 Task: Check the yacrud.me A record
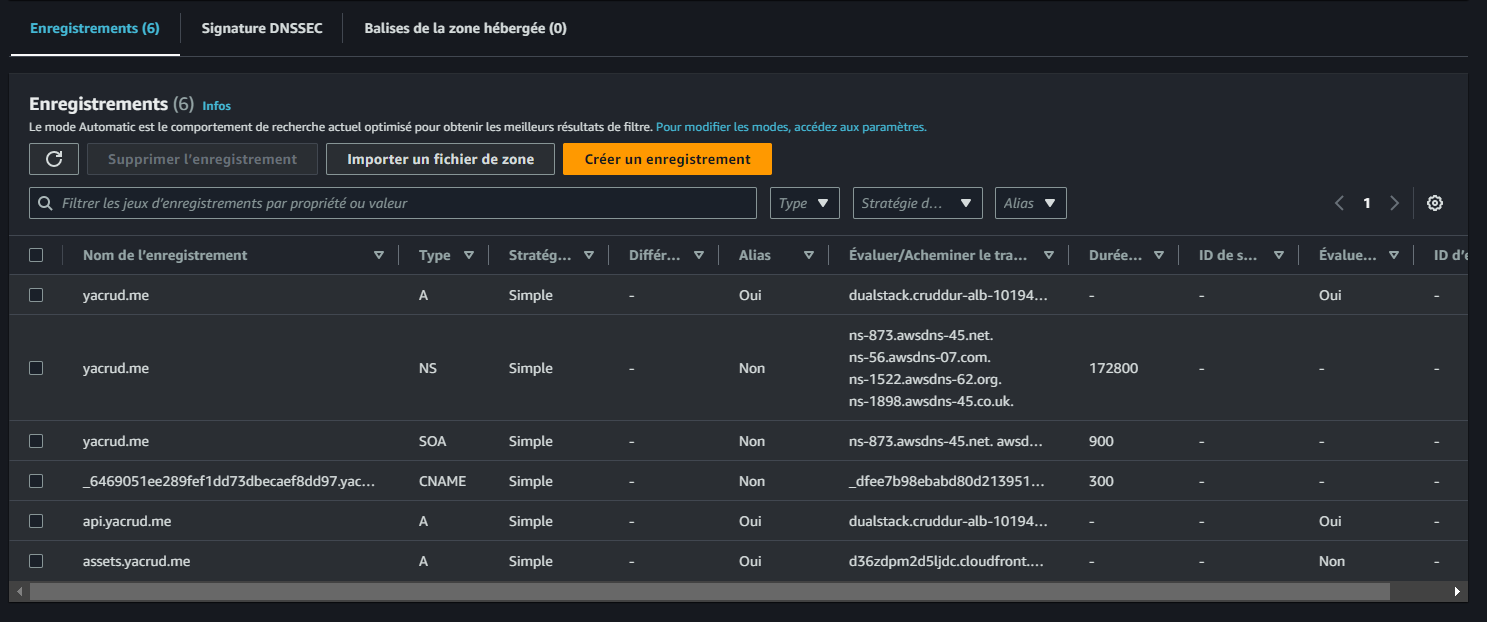click(x=36, y=295)
